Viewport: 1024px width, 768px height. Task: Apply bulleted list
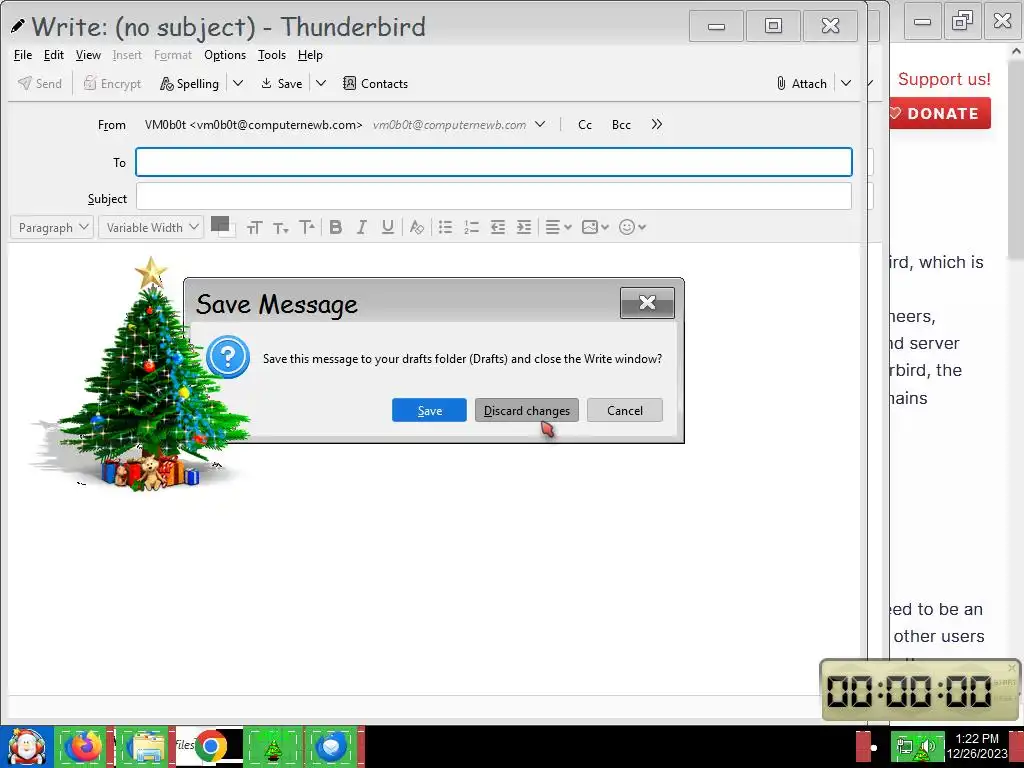(445, 227)
